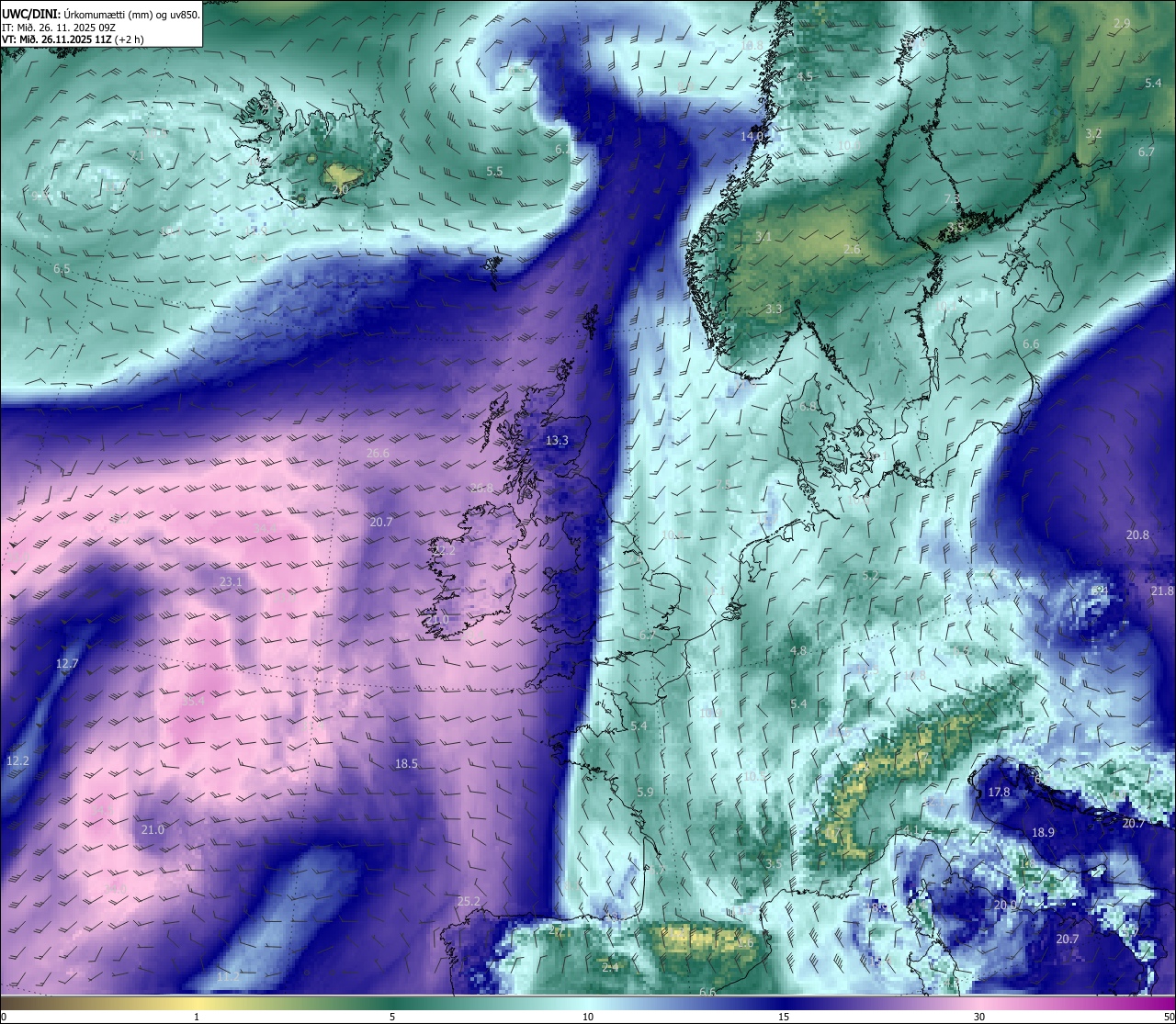
Task: Click the 0 label on the color scale
Action: tap(4, 1017)
